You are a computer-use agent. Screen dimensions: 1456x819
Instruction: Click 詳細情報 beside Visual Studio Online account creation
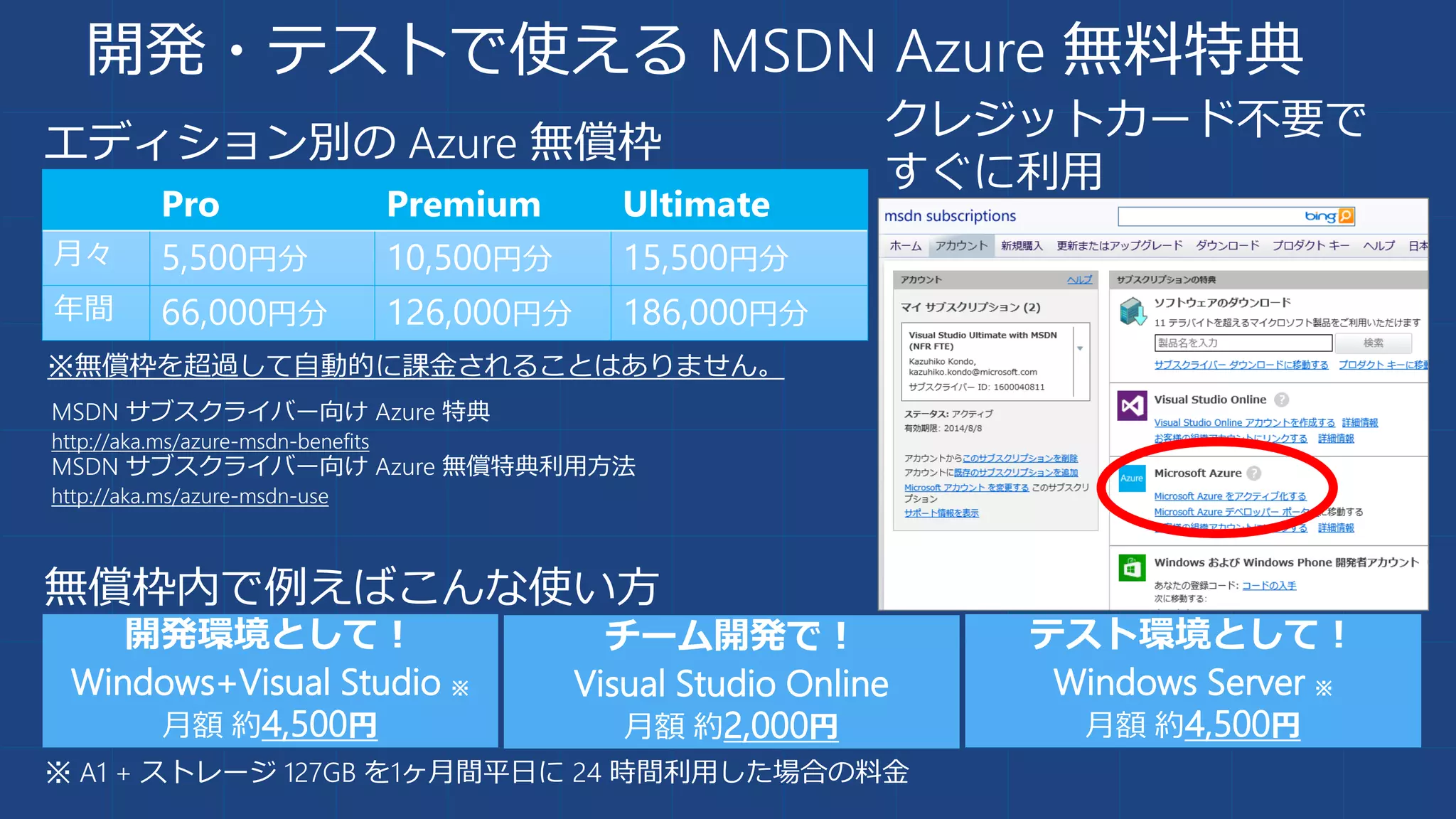pos(1360,422)
